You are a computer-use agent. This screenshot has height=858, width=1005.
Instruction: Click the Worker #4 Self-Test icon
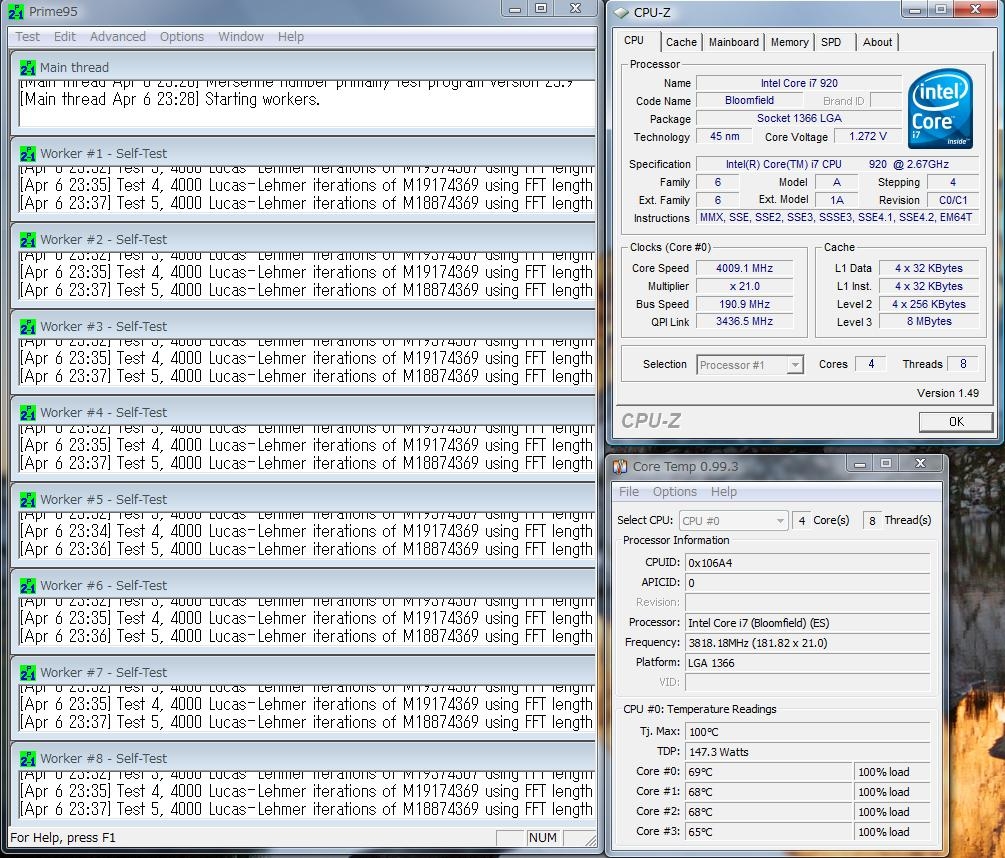click(x=28, y=413)
